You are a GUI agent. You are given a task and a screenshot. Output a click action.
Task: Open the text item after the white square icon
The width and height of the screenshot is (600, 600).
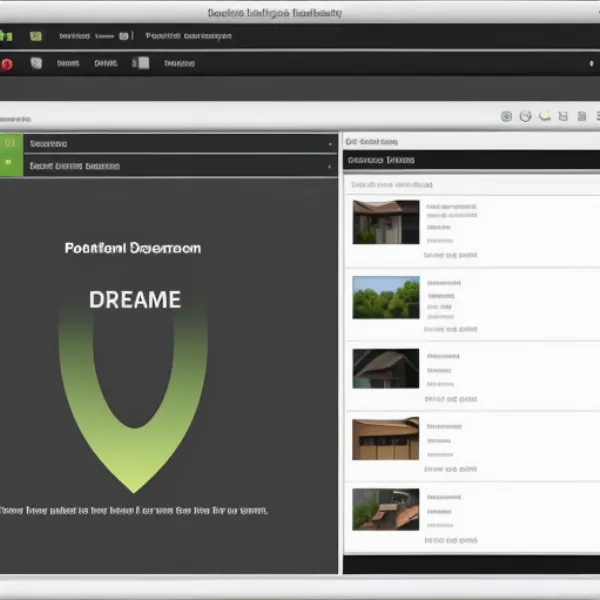(179, 64)
